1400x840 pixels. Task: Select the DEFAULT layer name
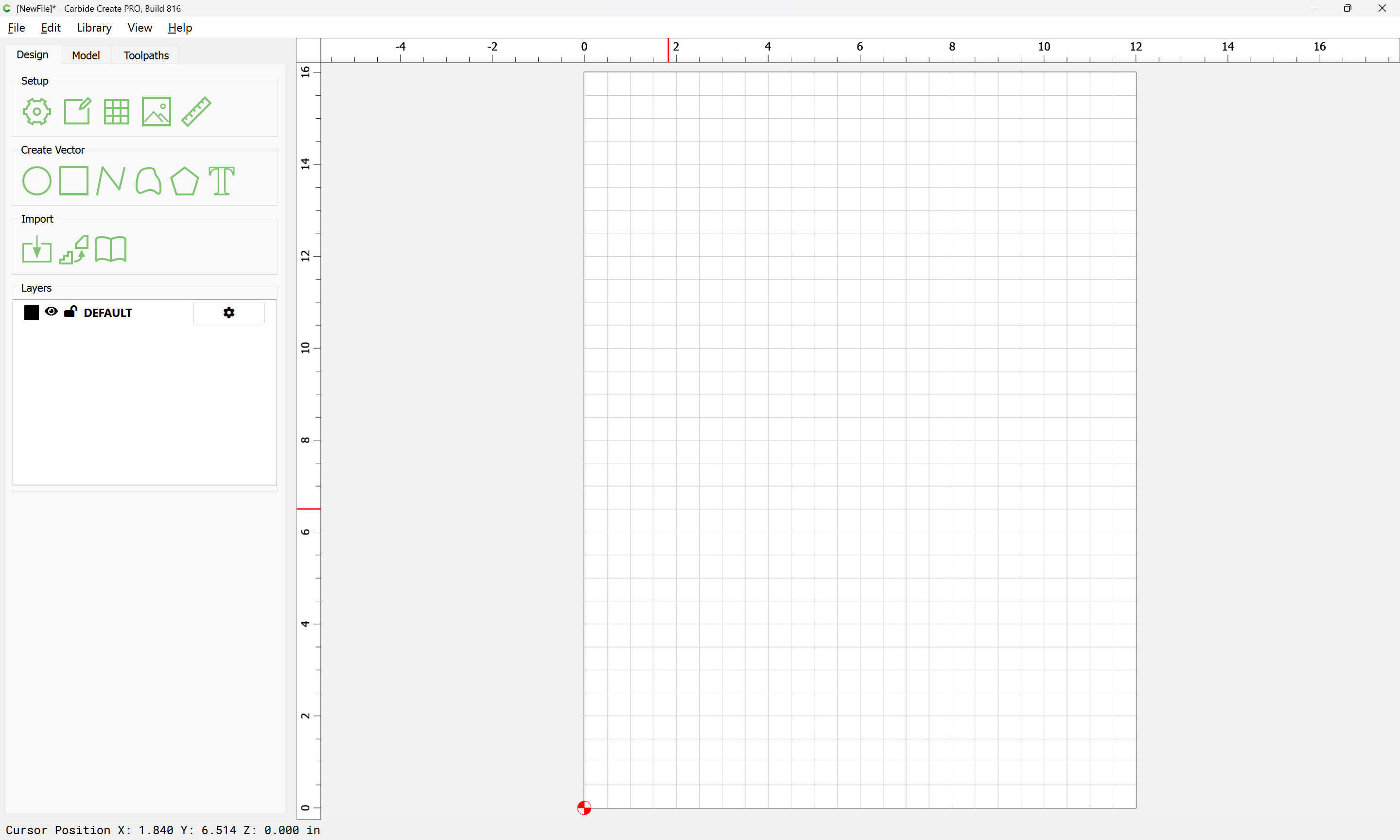point(108,313)
